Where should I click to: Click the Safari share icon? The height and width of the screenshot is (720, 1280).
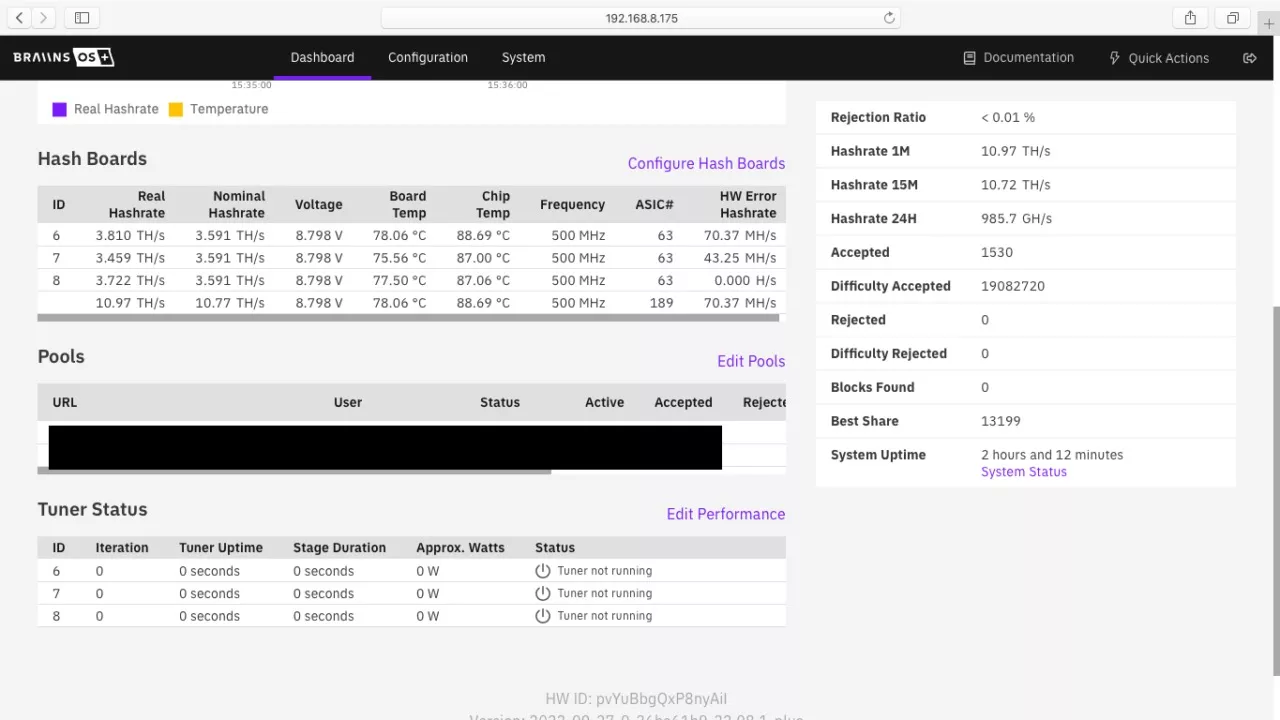click(1190, 18)
